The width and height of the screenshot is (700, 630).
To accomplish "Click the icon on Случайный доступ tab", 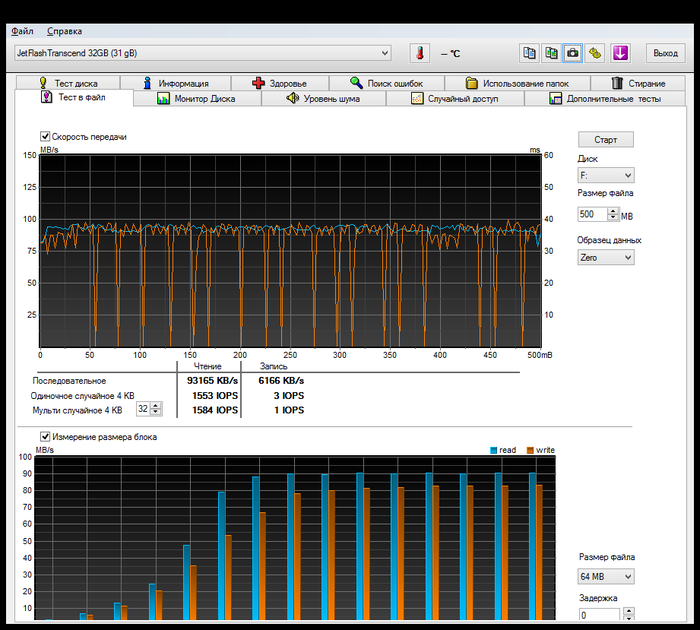I will click(417, 98).
